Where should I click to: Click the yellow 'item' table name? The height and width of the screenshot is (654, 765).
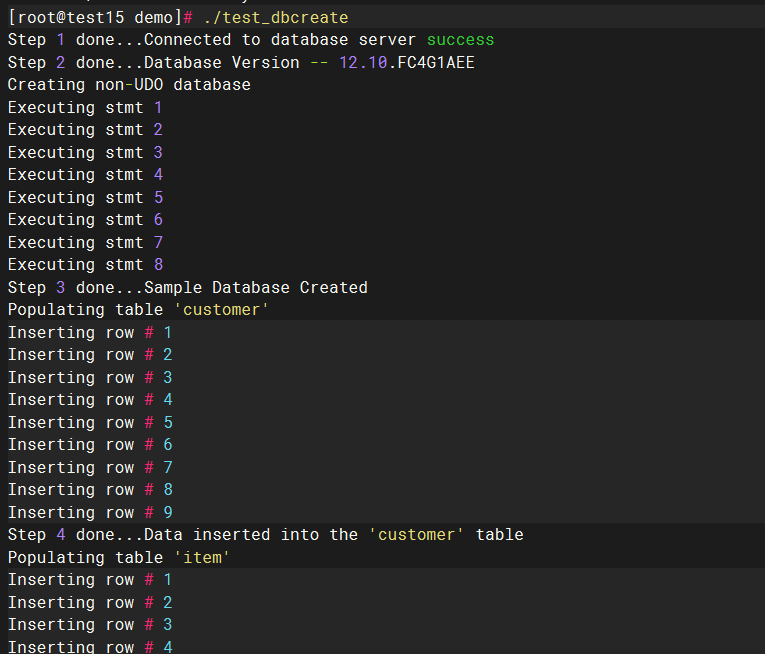click(202, 557)
